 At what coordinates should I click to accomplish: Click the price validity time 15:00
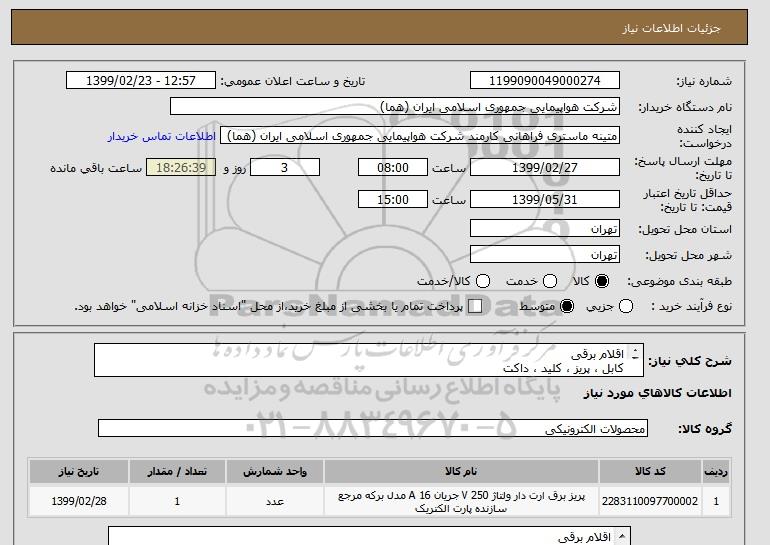pos(393,199)
